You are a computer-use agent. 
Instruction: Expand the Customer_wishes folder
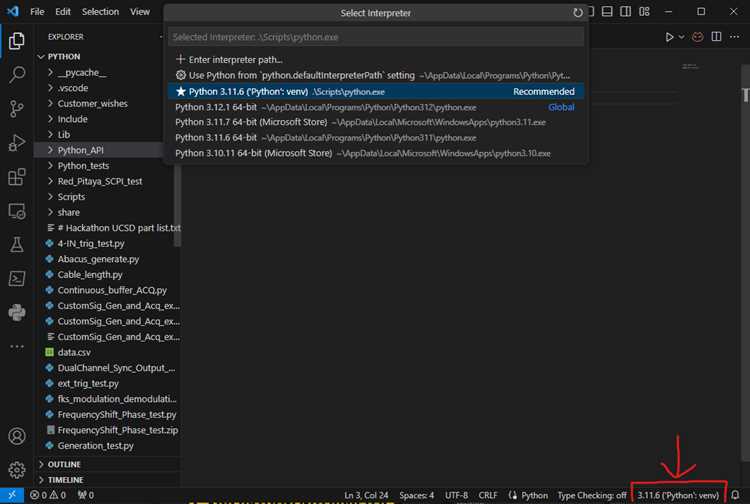(x=88, y=103)
